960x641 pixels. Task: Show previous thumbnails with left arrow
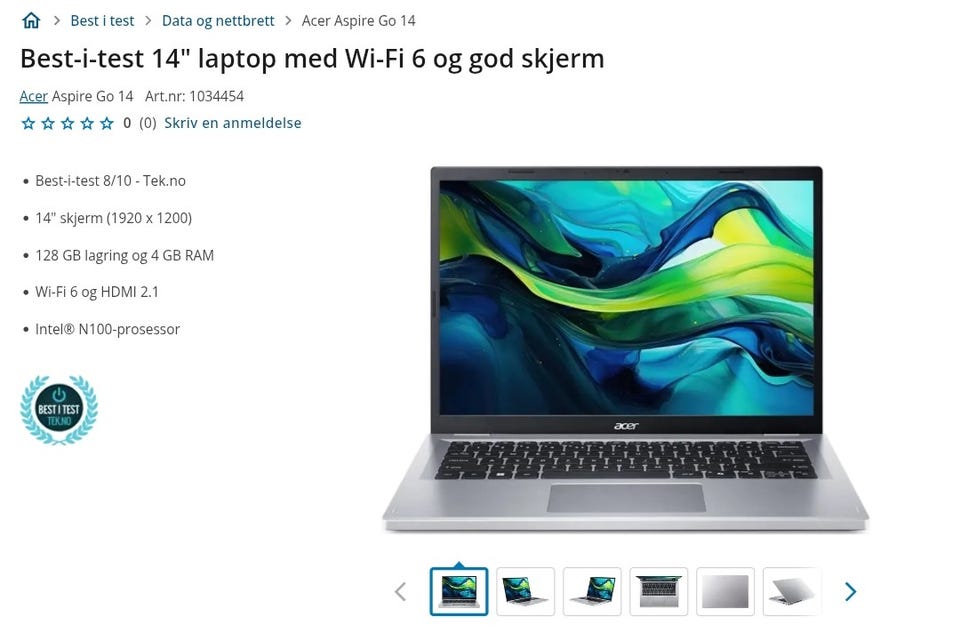400,592
